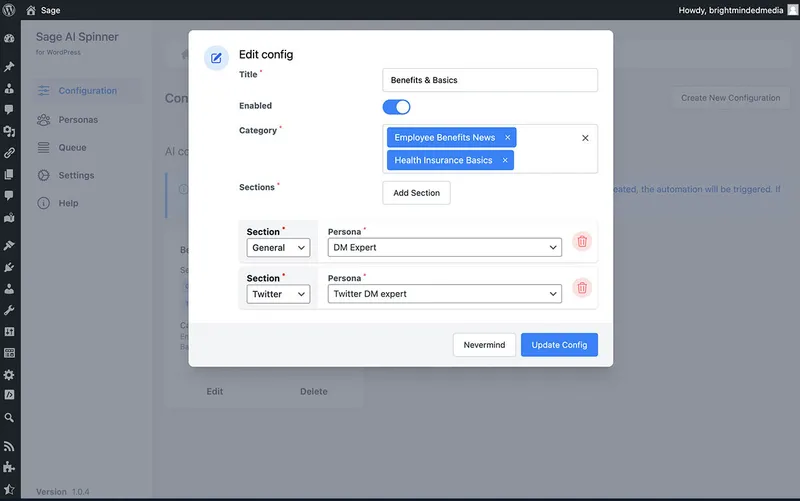Open the code snippet slash icon

click(x=9, y=395)
